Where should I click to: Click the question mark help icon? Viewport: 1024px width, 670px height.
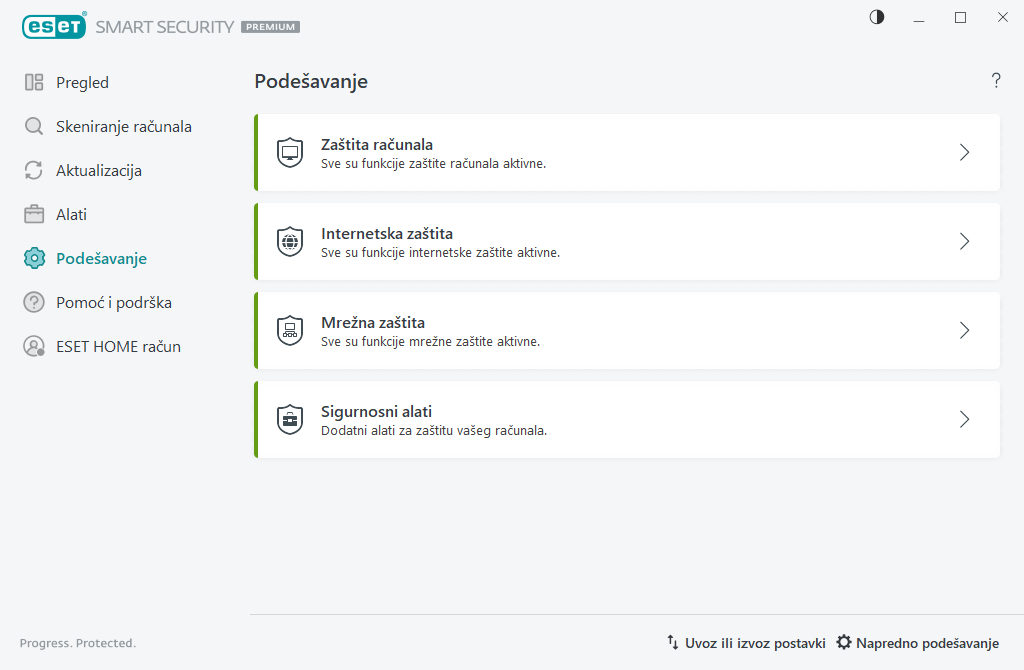pos(996,81)
